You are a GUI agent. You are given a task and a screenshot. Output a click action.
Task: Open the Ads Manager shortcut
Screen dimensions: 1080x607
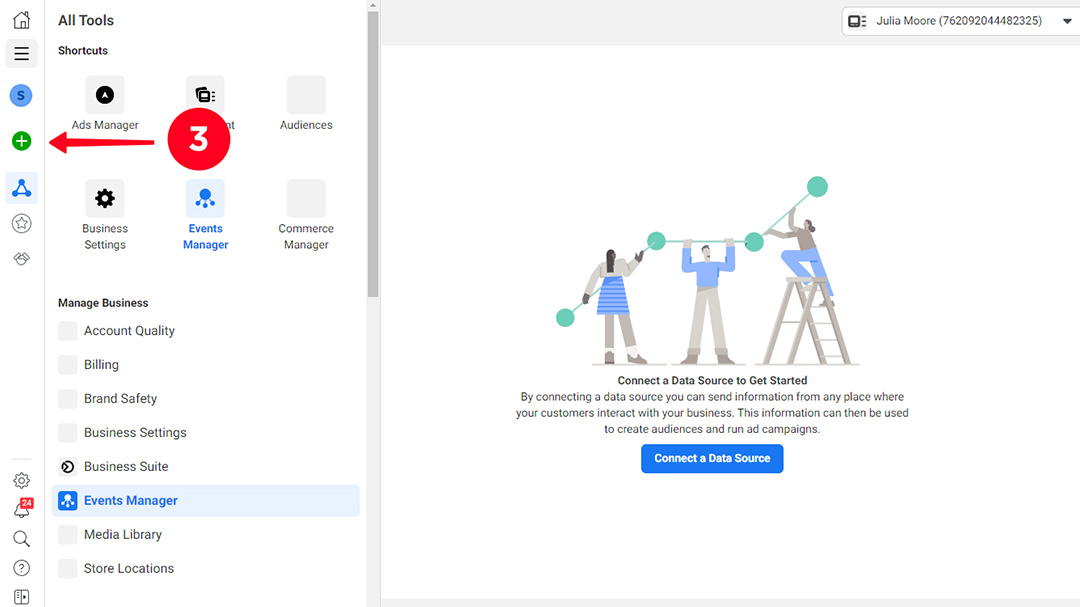coord(105,103)
